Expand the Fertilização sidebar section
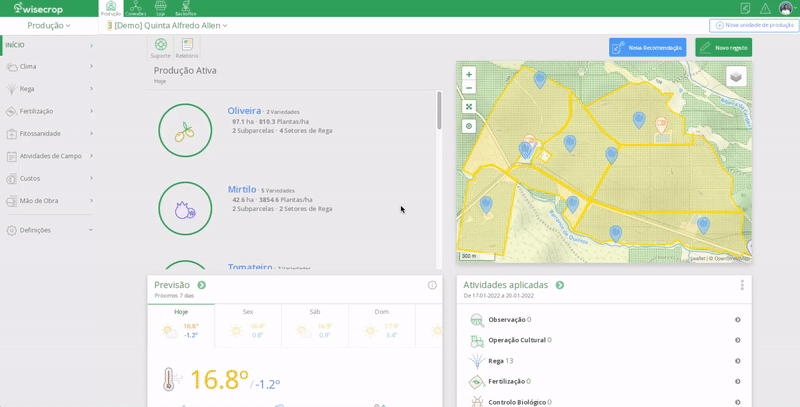The height and width of the screenshot is (407, 800). (x=49, y=111)
